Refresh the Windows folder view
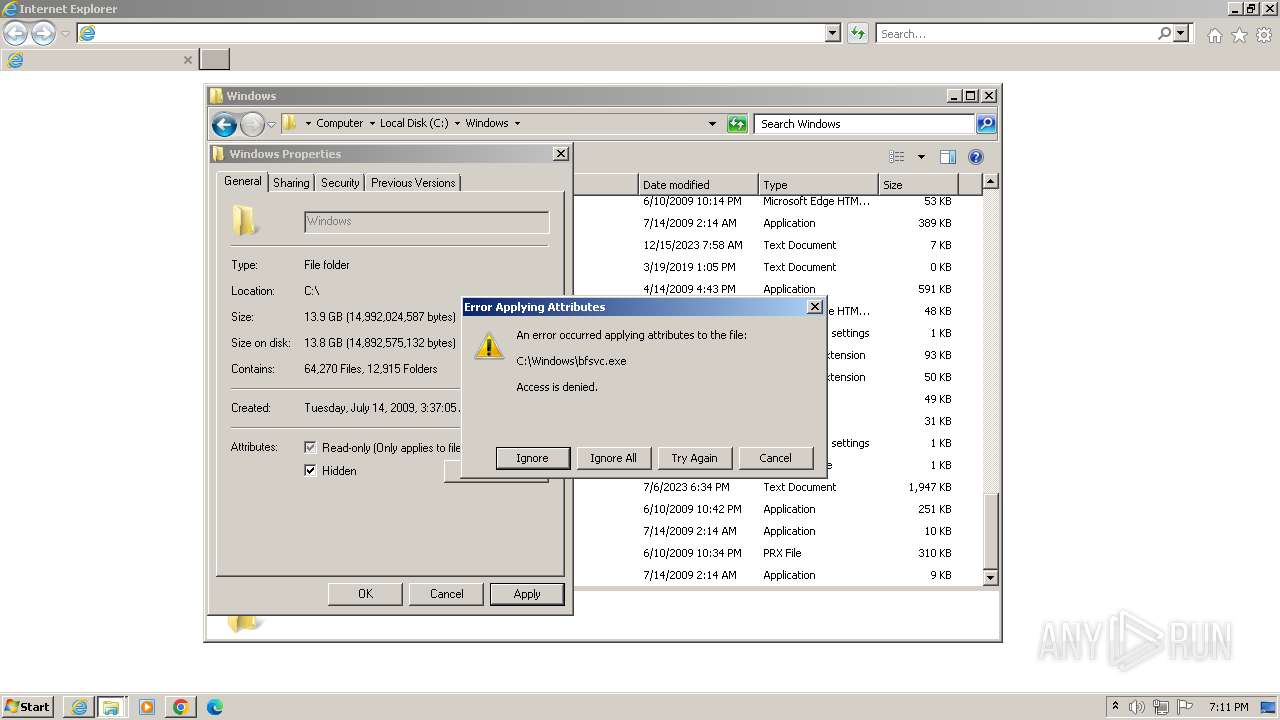Screen dimensions: 1280x720 737,124
